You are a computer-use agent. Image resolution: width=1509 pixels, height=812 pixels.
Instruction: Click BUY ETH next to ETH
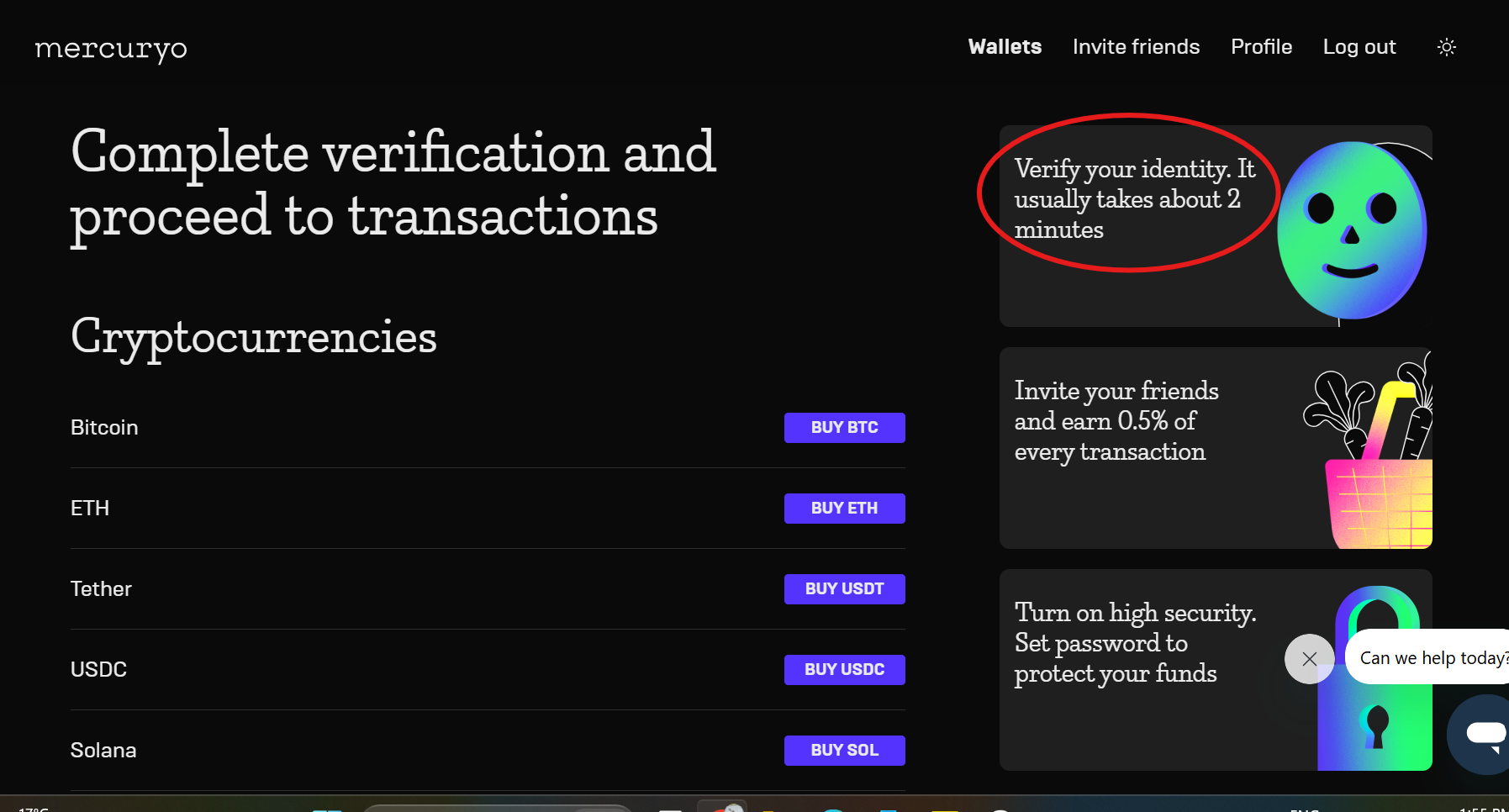(x=844, y=508)
